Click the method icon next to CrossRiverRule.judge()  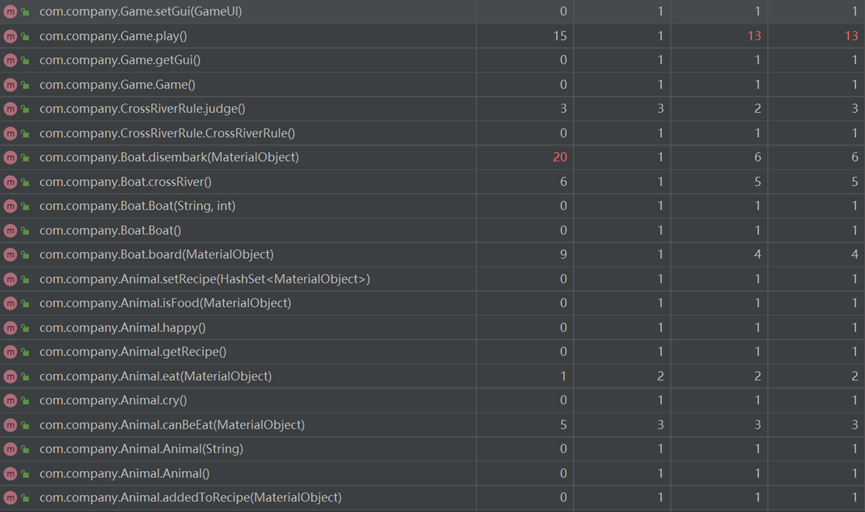(10, 109)
